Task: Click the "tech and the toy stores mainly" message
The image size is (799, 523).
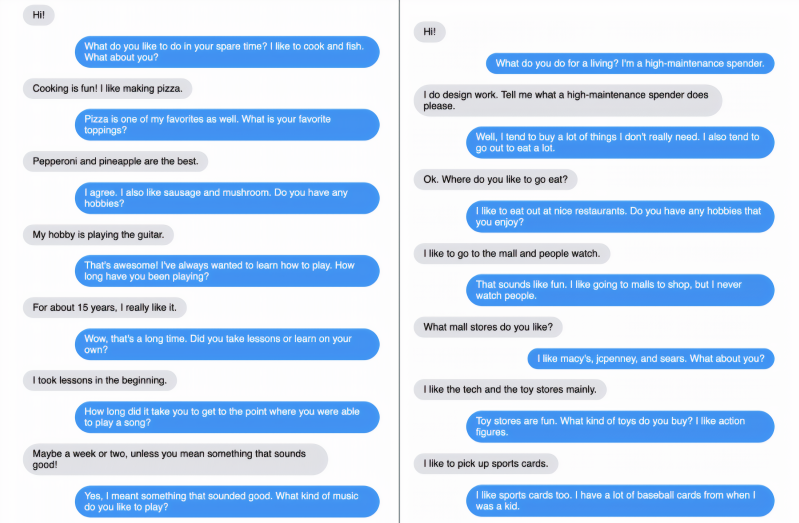Action: click(510, 389)
